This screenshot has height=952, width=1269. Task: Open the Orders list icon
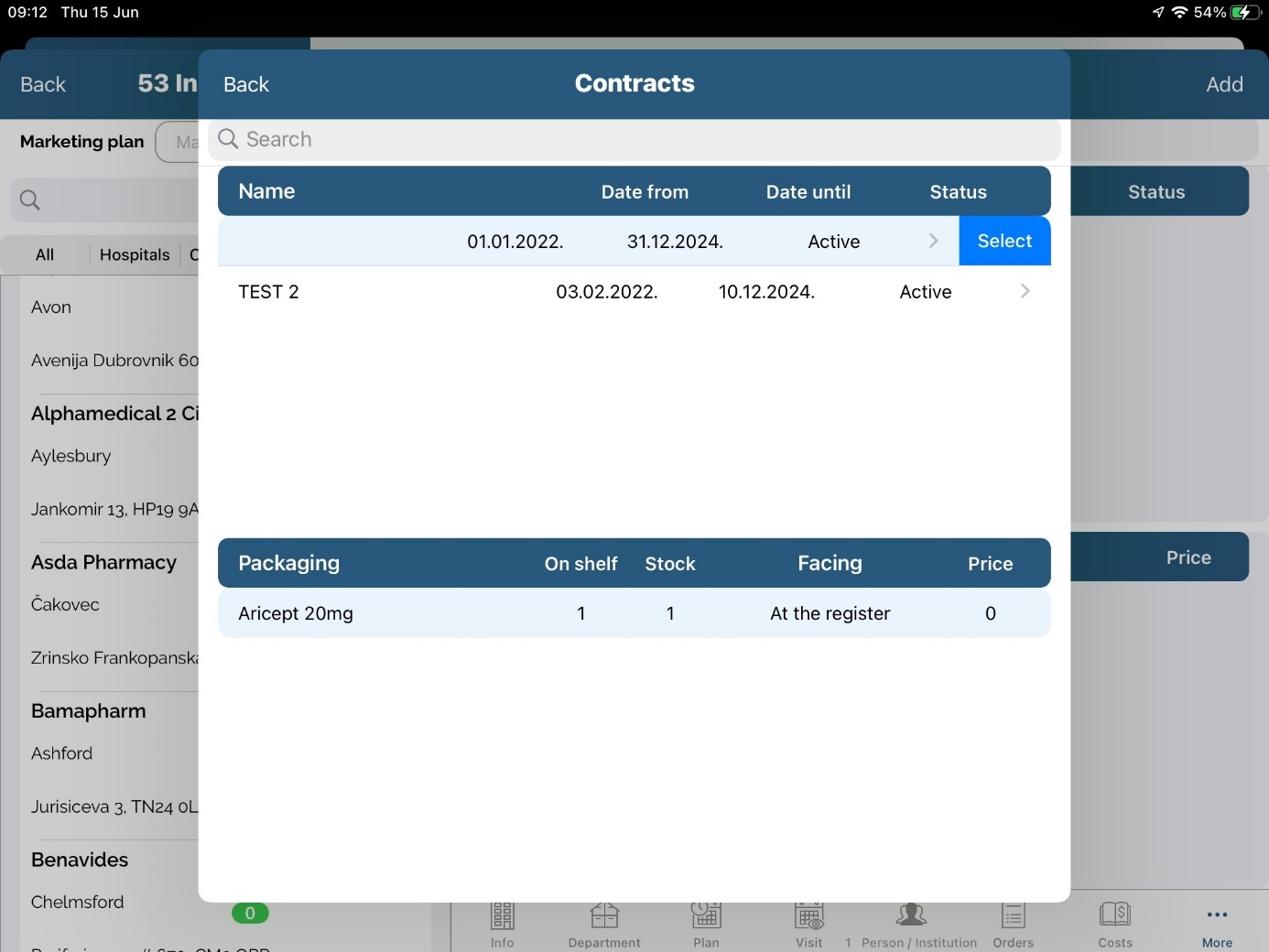(1013, 917)
